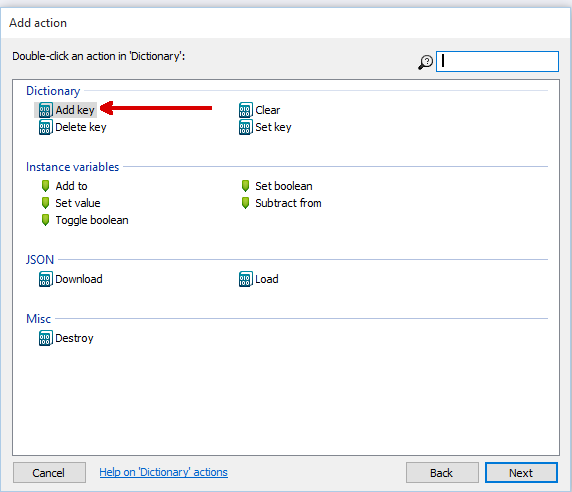Click the Instance variables category heading
This screenshot has height=492, width=572.
point(73,167)
